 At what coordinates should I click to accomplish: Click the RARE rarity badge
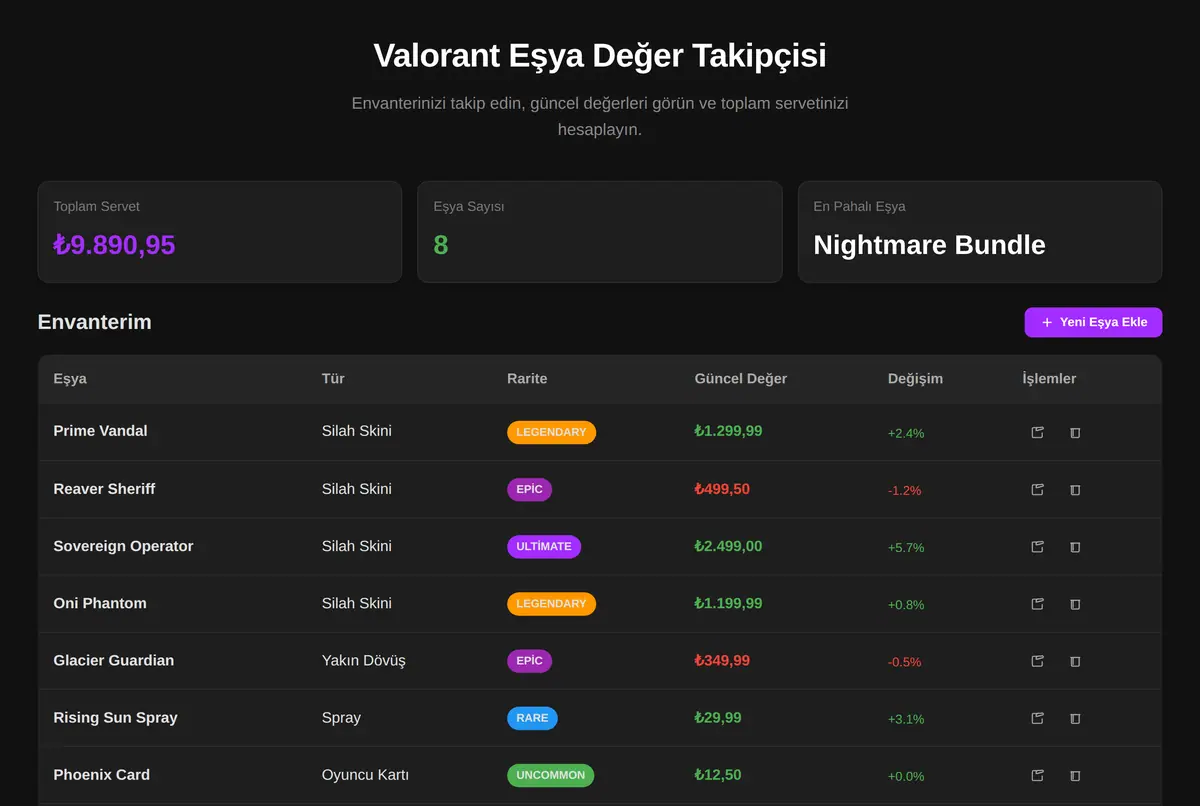pyautogui.click(x=532, y=718)
